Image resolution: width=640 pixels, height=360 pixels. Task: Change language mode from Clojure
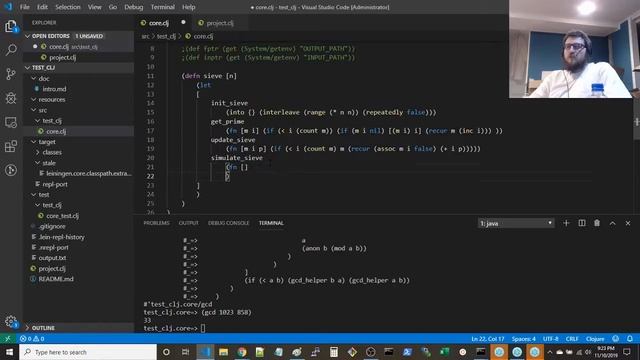coord(595,339)
